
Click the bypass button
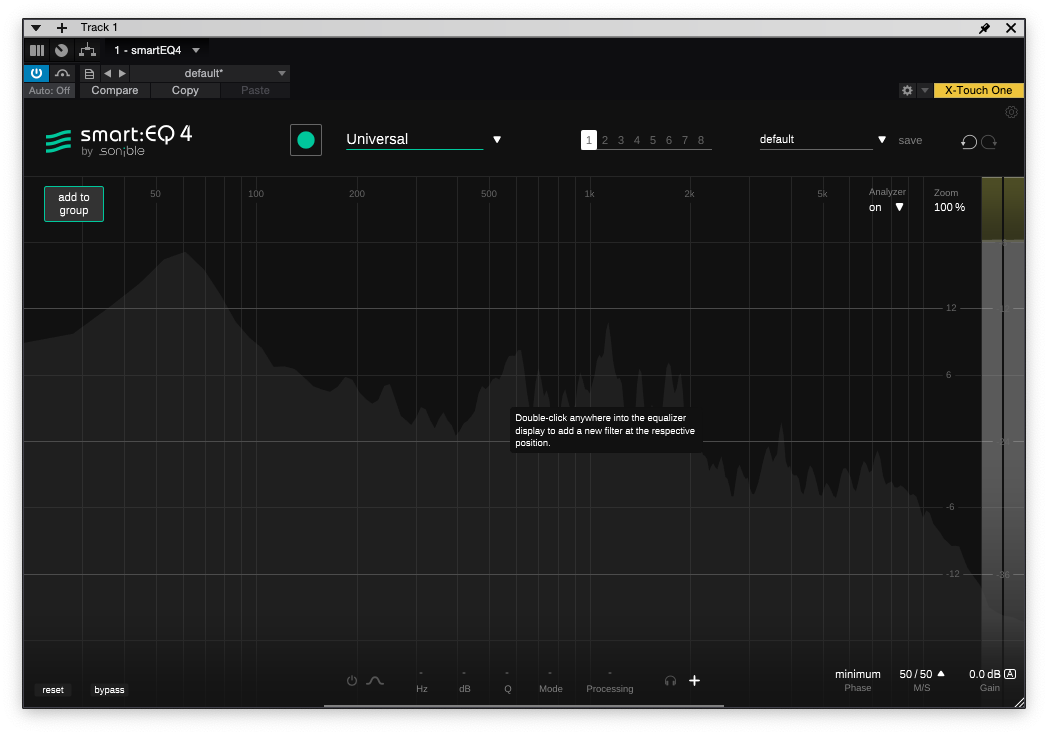click(109, 690)
